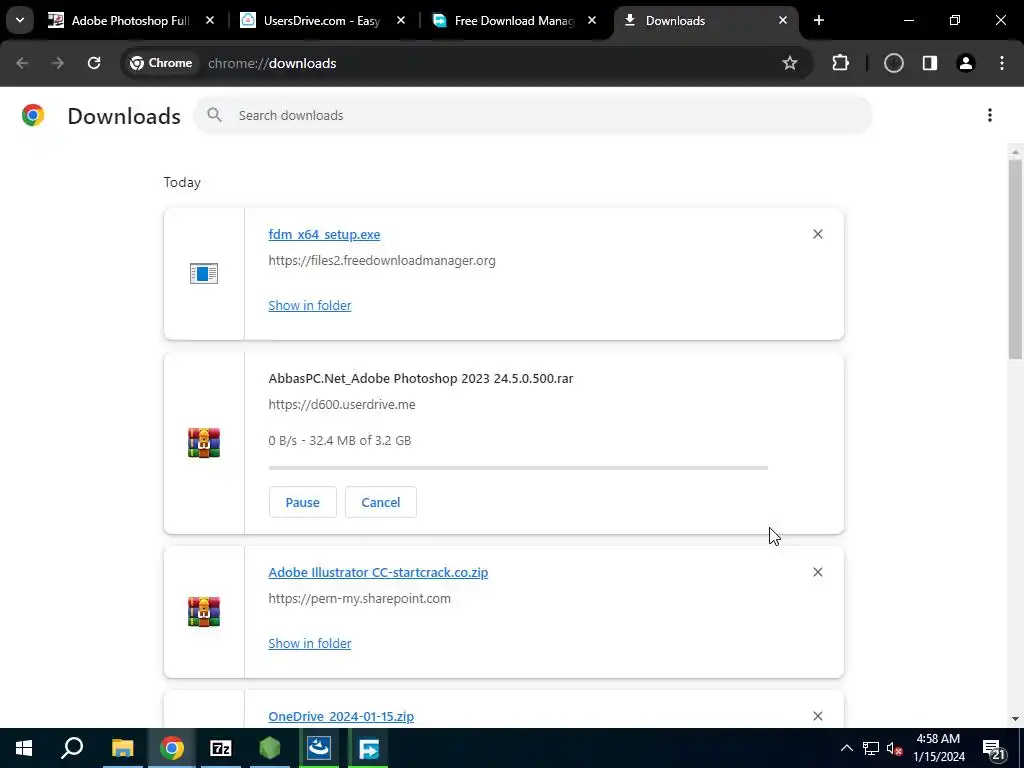Click the page vertical scrollbar thumb
Screen dimensions: 1024x768
1015,259
